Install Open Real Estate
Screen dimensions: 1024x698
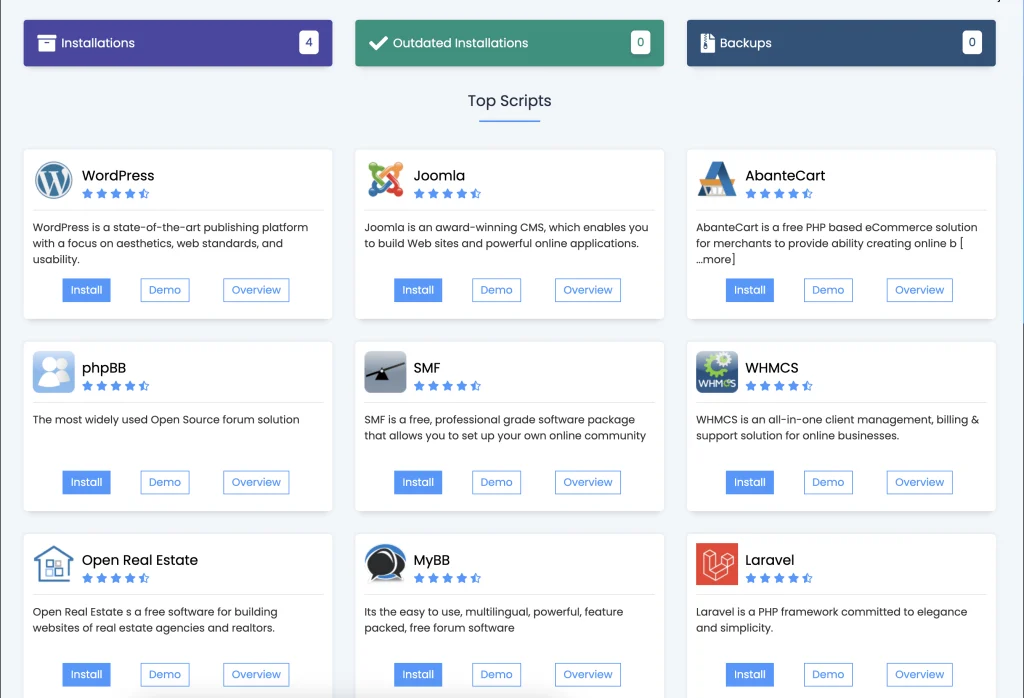pos(86,674)
